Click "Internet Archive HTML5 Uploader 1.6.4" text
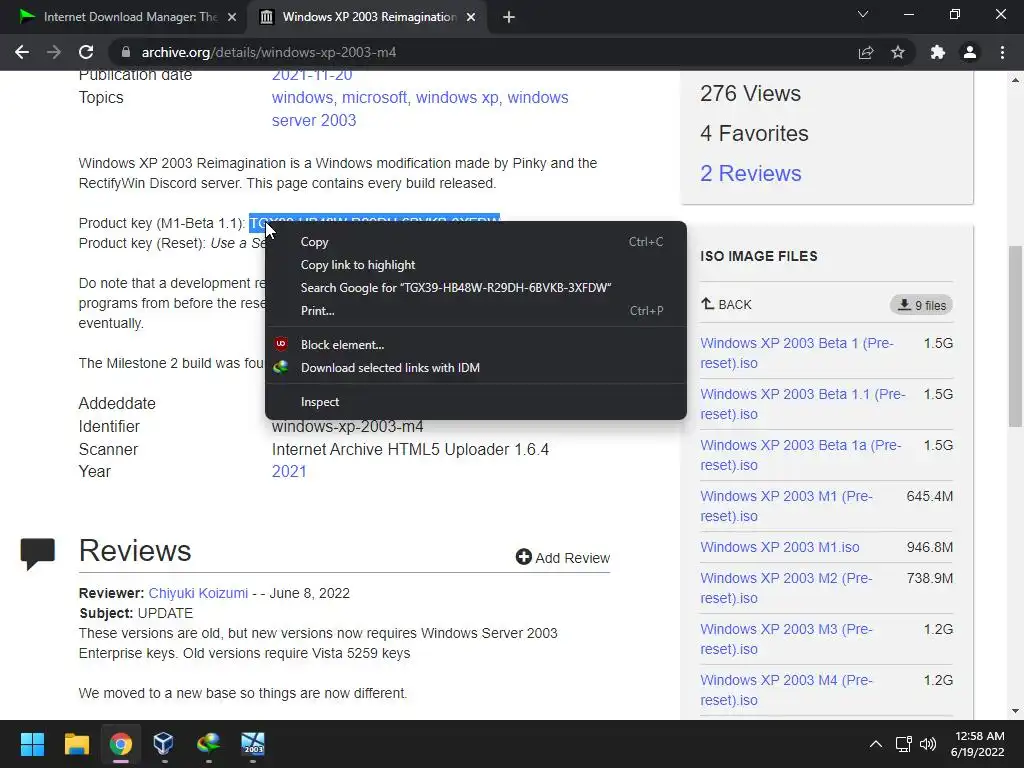Image resolution: width=1024 pixels, height=768 pixels. [x=410, y=449]
